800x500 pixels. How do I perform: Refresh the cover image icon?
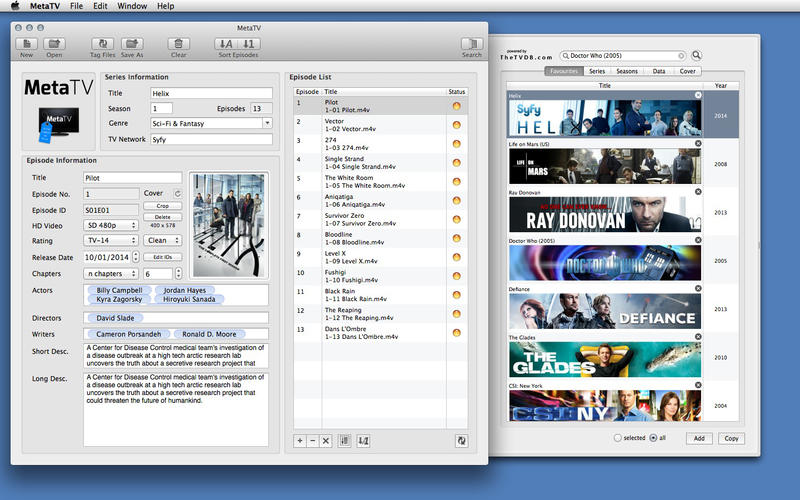[x=178, y=193]
